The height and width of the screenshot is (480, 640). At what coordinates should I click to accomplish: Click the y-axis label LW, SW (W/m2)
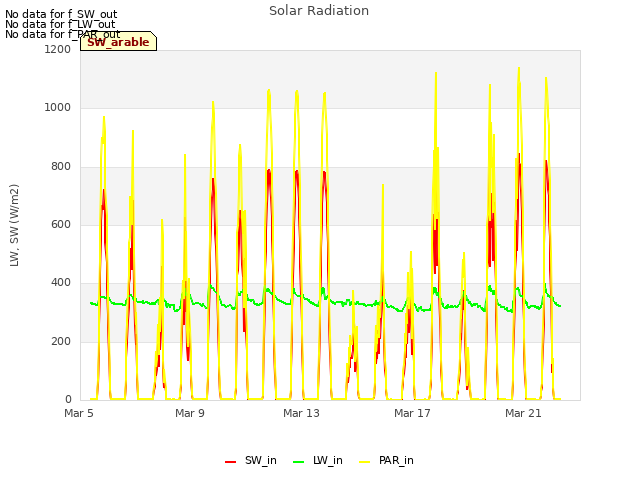14,225
